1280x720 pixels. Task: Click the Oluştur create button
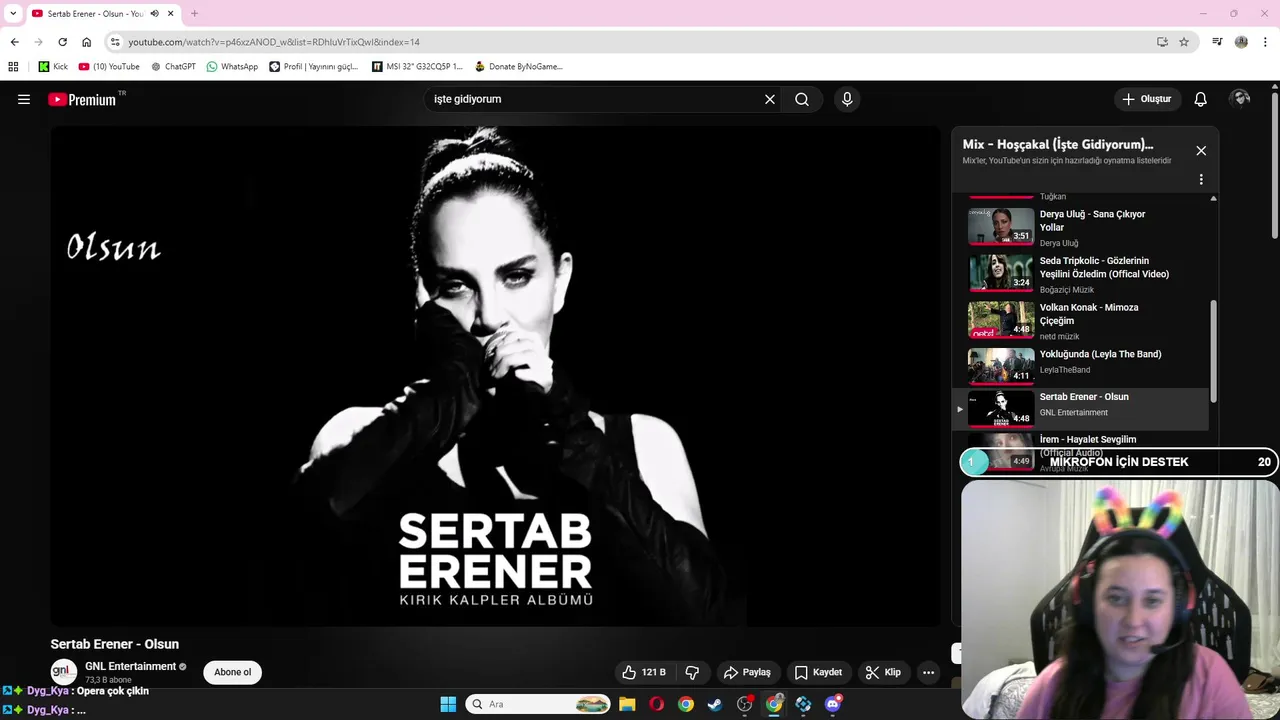pyautogui.click(x=1147, y=99)
